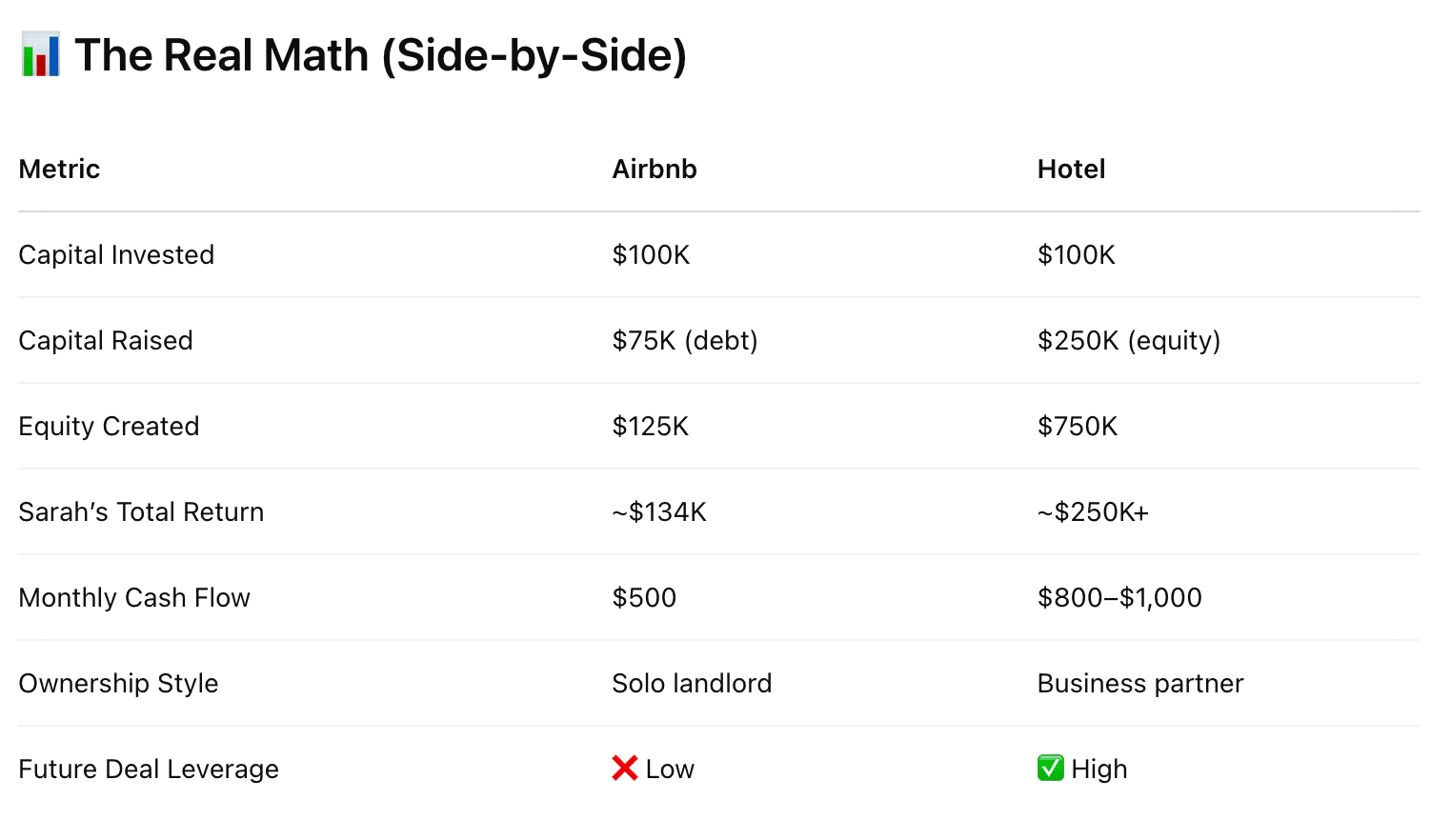Screen dimensions: 1431x840
Task: Click the red cross mark icon
Action: coord(625,768)
